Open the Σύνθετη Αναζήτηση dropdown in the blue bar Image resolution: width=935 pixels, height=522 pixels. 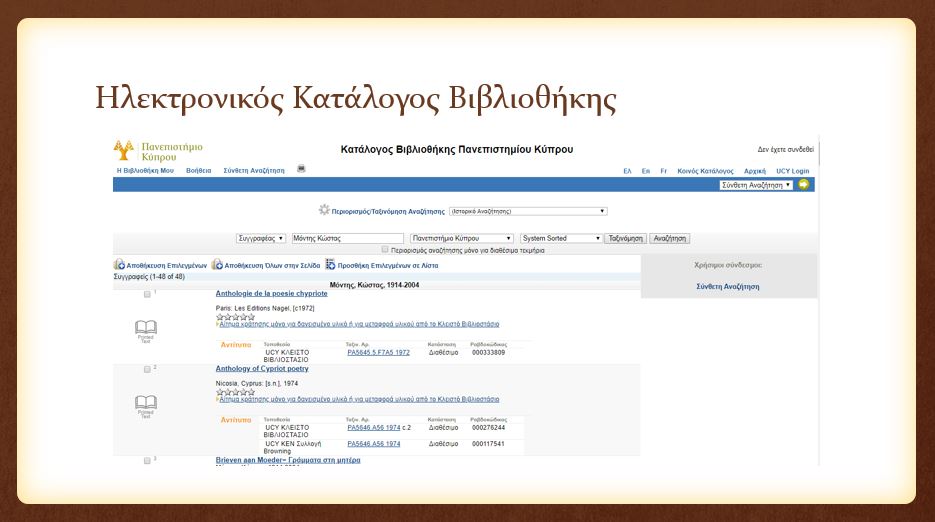756,185
